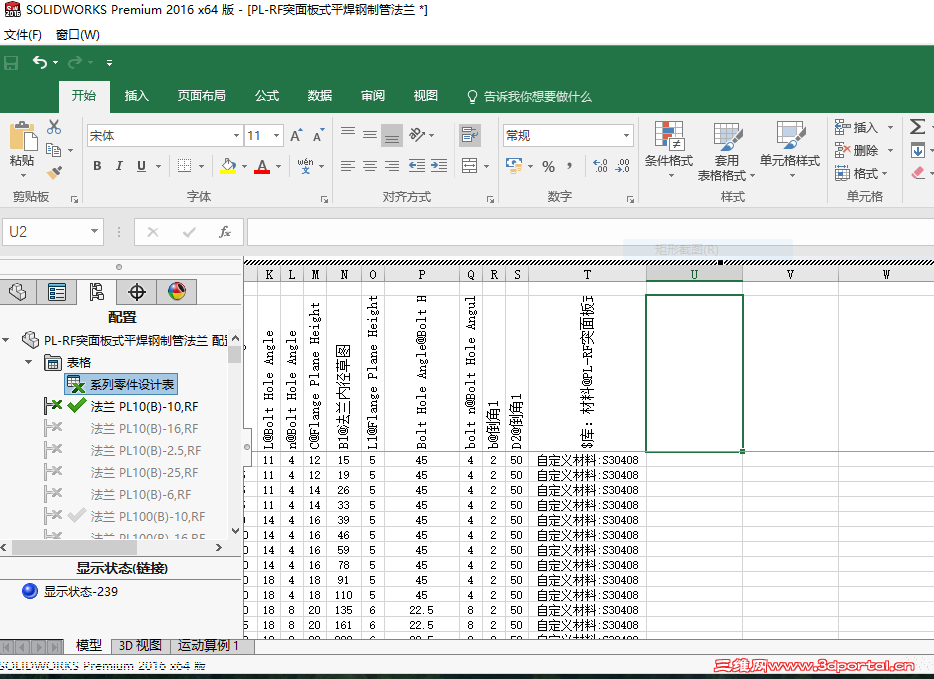934x679 pixels.
Task: Open the 单元格样式 cell styles menu
Action: click(x=790, y=149)
